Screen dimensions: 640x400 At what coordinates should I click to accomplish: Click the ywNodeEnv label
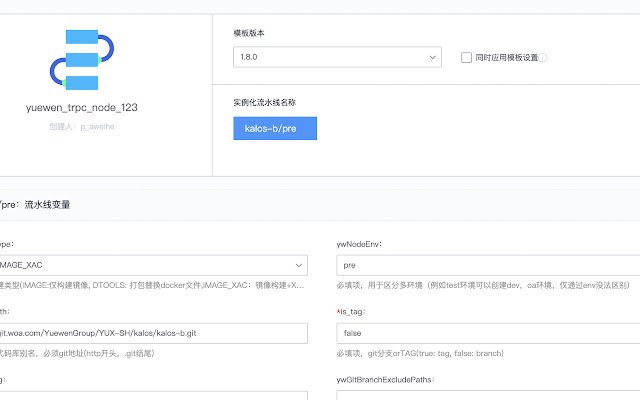tap(359, 244)
